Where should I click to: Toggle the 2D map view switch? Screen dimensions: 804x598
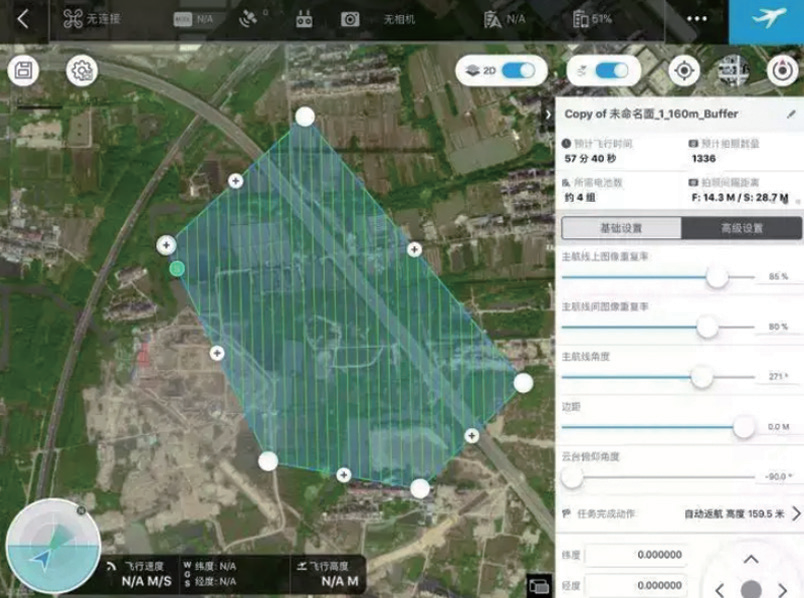(x=518, y=70)
